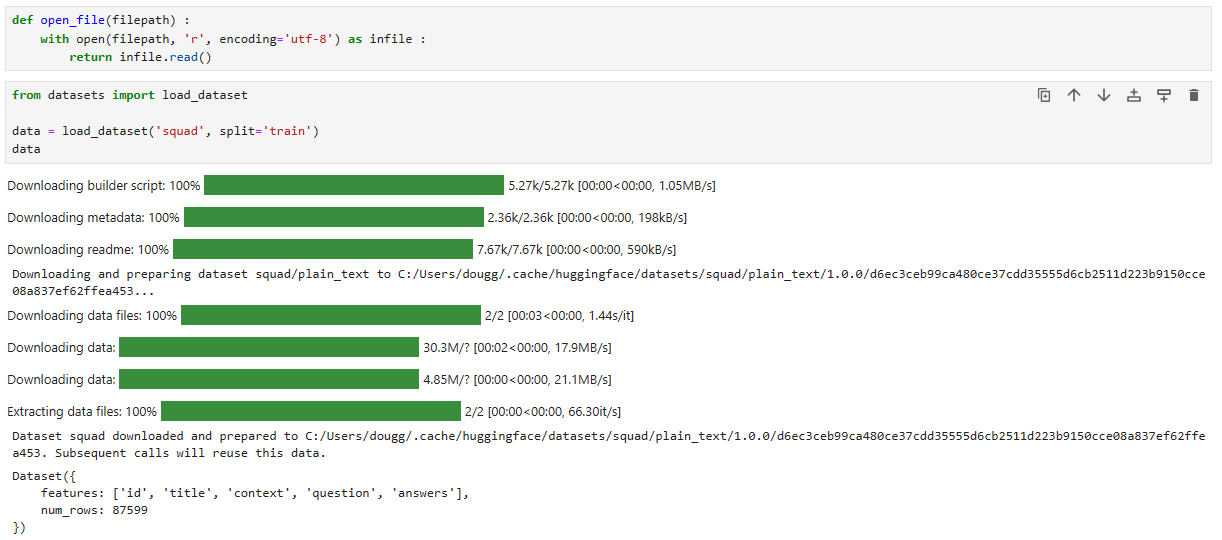Click the features list output line
This screenshot has width=1222, height=540.
click(x=255, y=493)
